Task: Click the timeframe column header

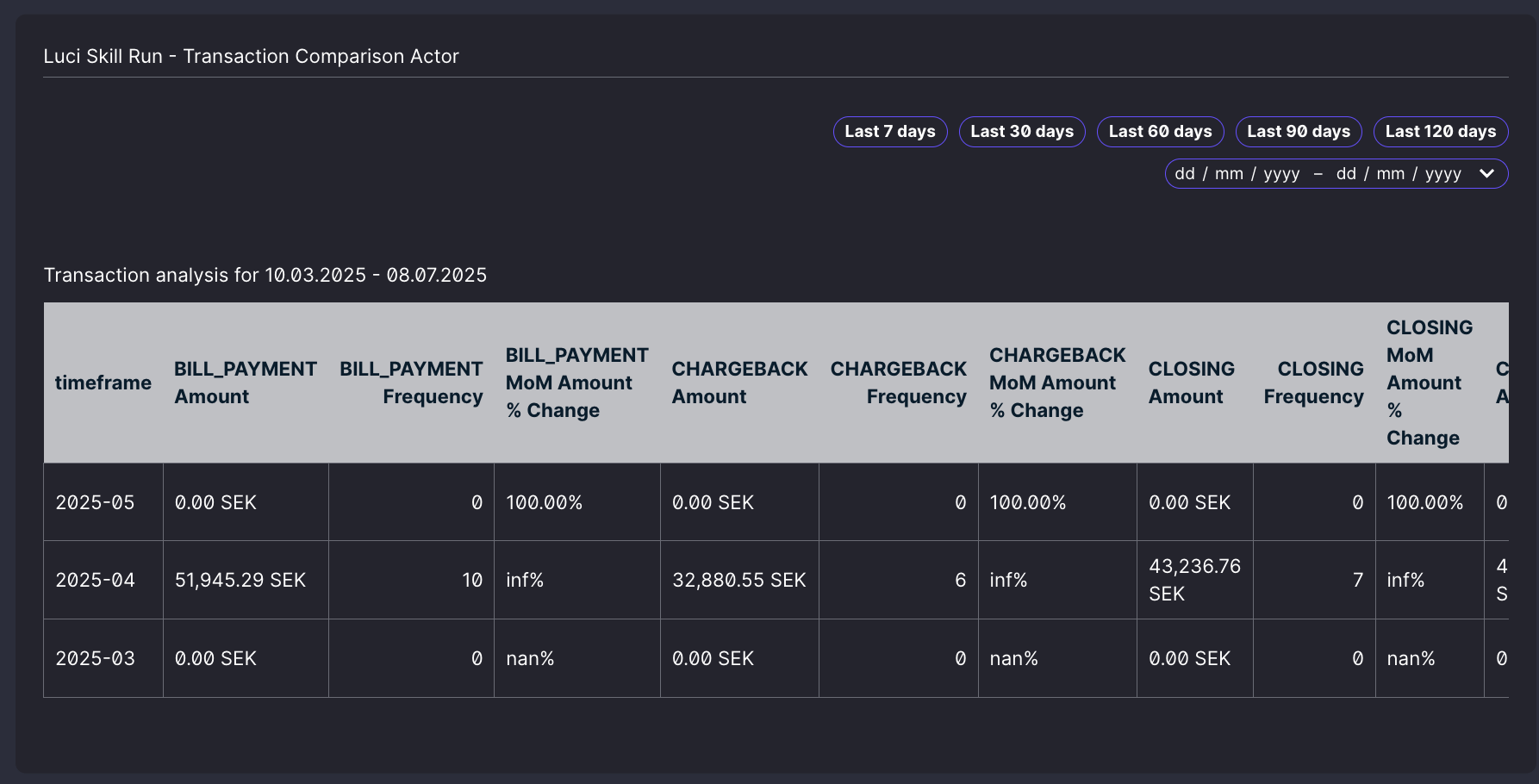Action: tap(103, 383)
